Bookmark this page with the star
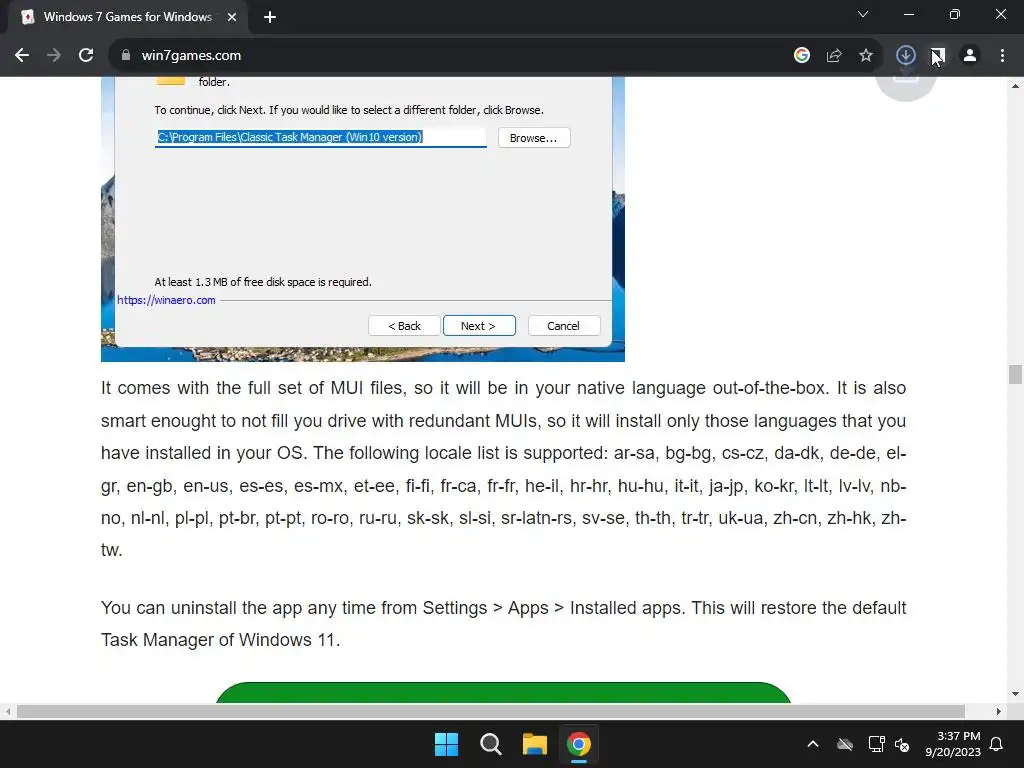 [866, 56]
